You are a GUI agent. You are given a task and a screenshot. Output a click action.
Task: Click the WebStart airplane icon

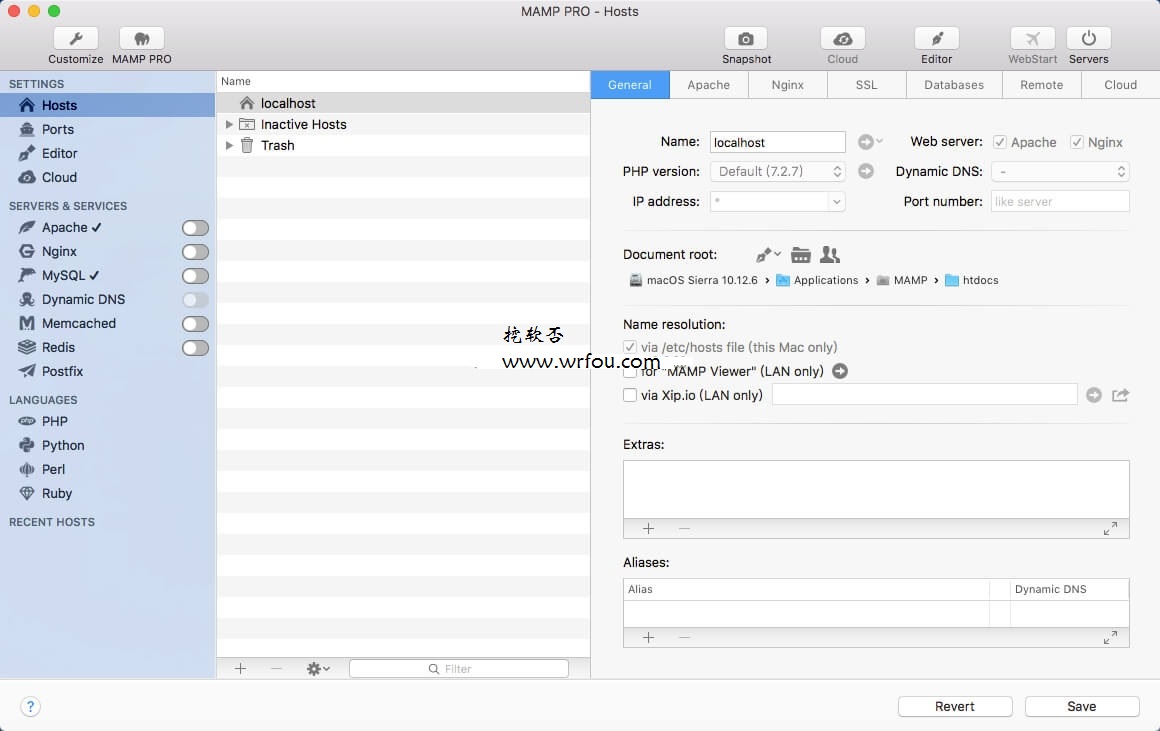click(1033, 38)
